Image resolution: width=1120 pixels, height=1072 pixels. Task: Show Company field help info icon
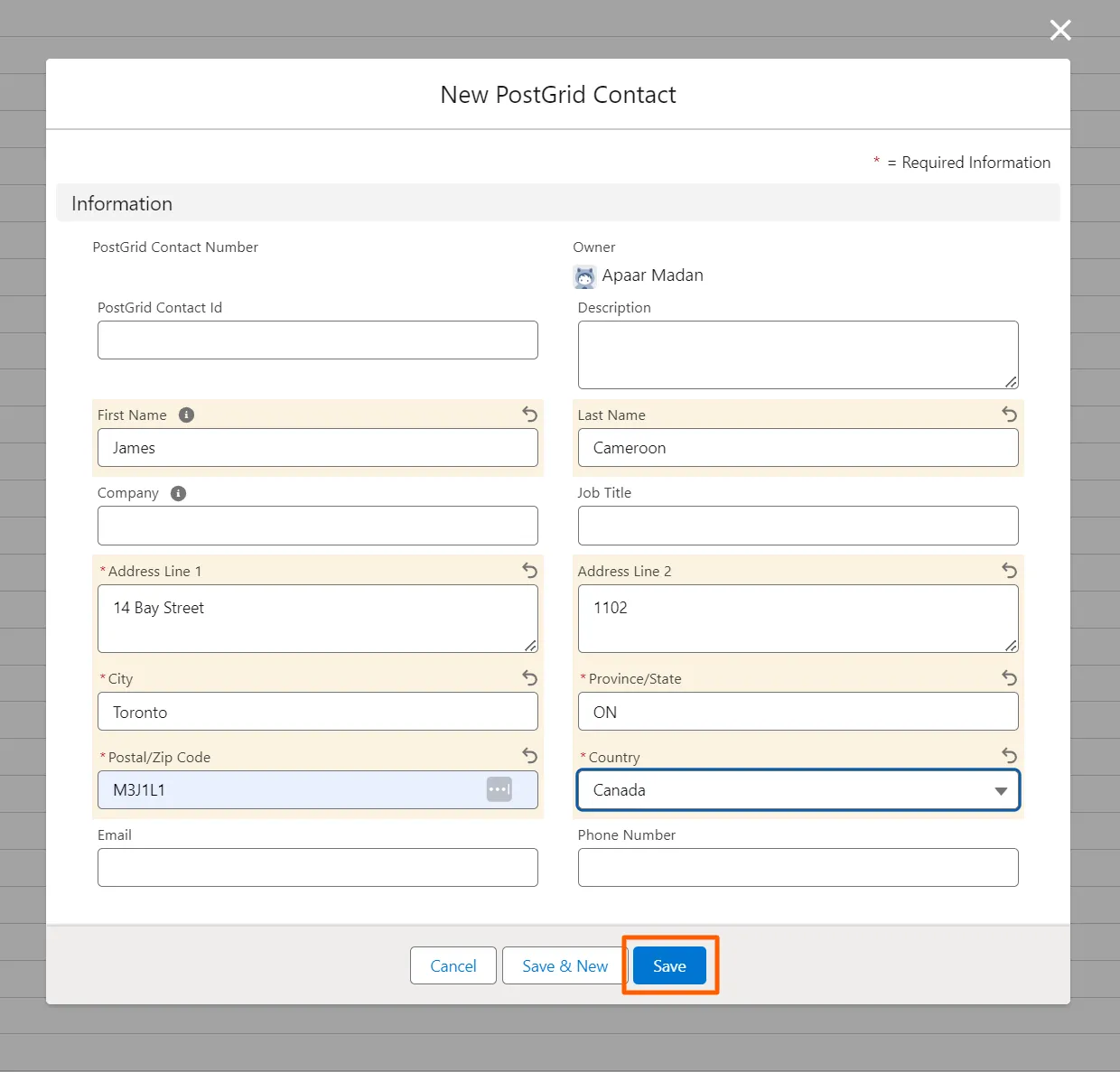pyautogui.click(x=178, y=493)
